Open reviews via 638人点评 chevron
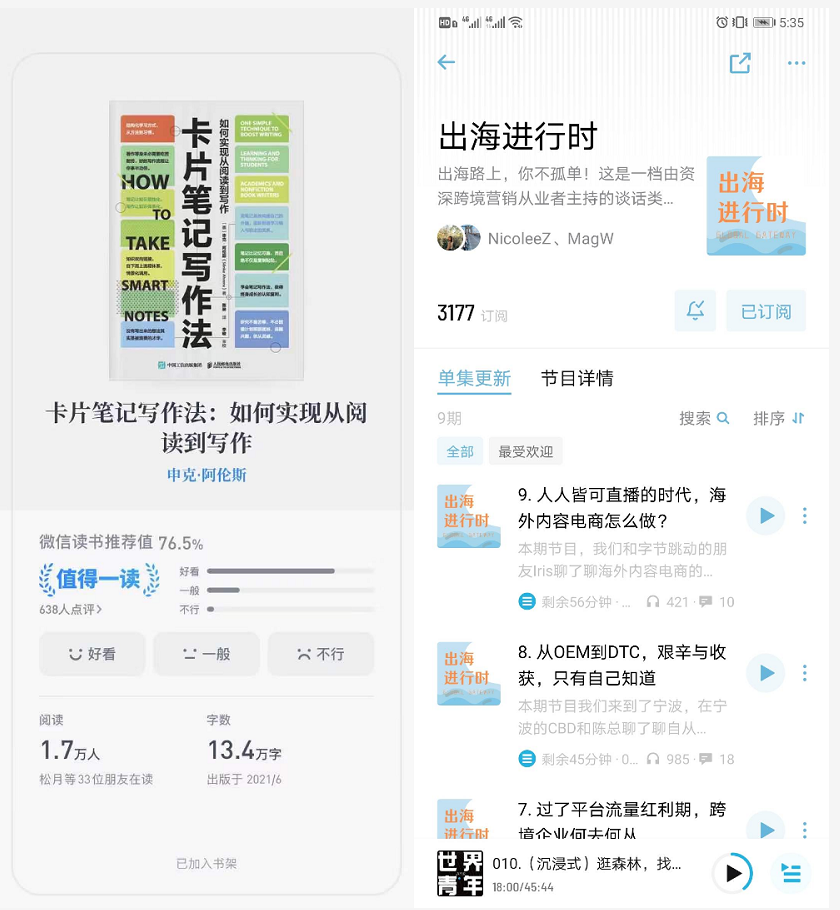This screenshot has width=840, height=910. click(70, 609)
